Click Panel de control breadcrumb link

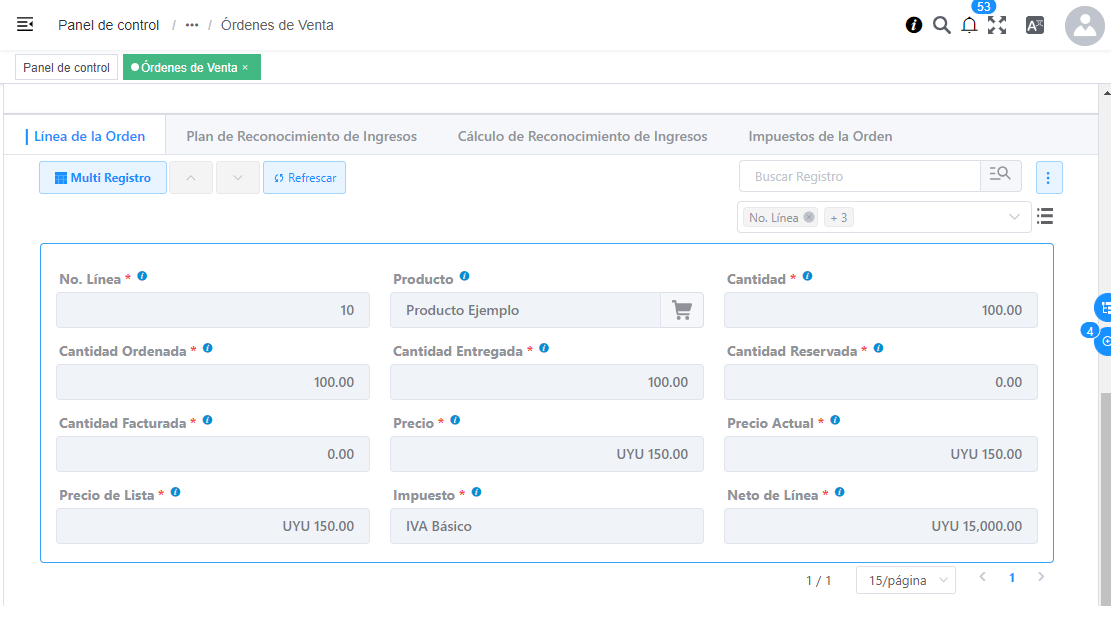coord(108,25)
